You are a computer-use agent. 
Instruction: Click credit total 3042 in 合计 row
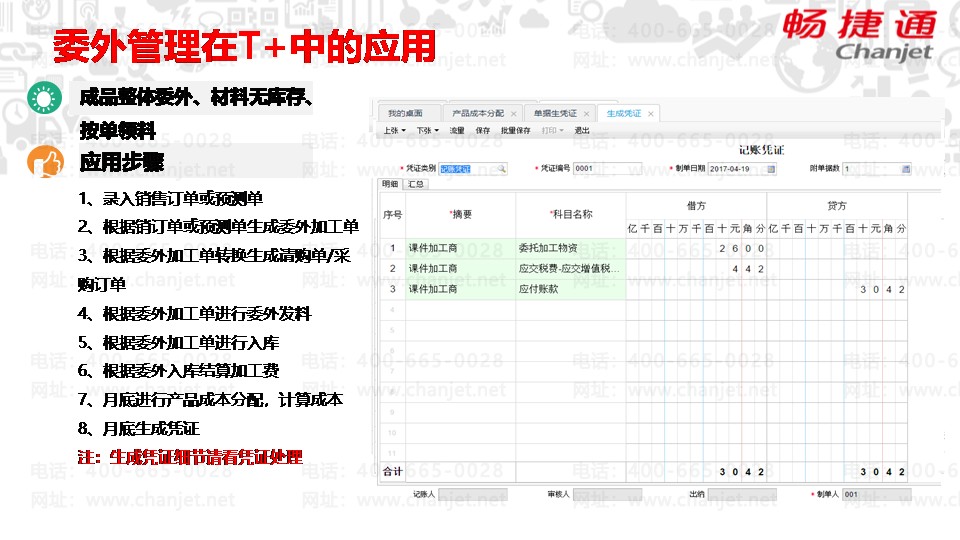point(882,472)
